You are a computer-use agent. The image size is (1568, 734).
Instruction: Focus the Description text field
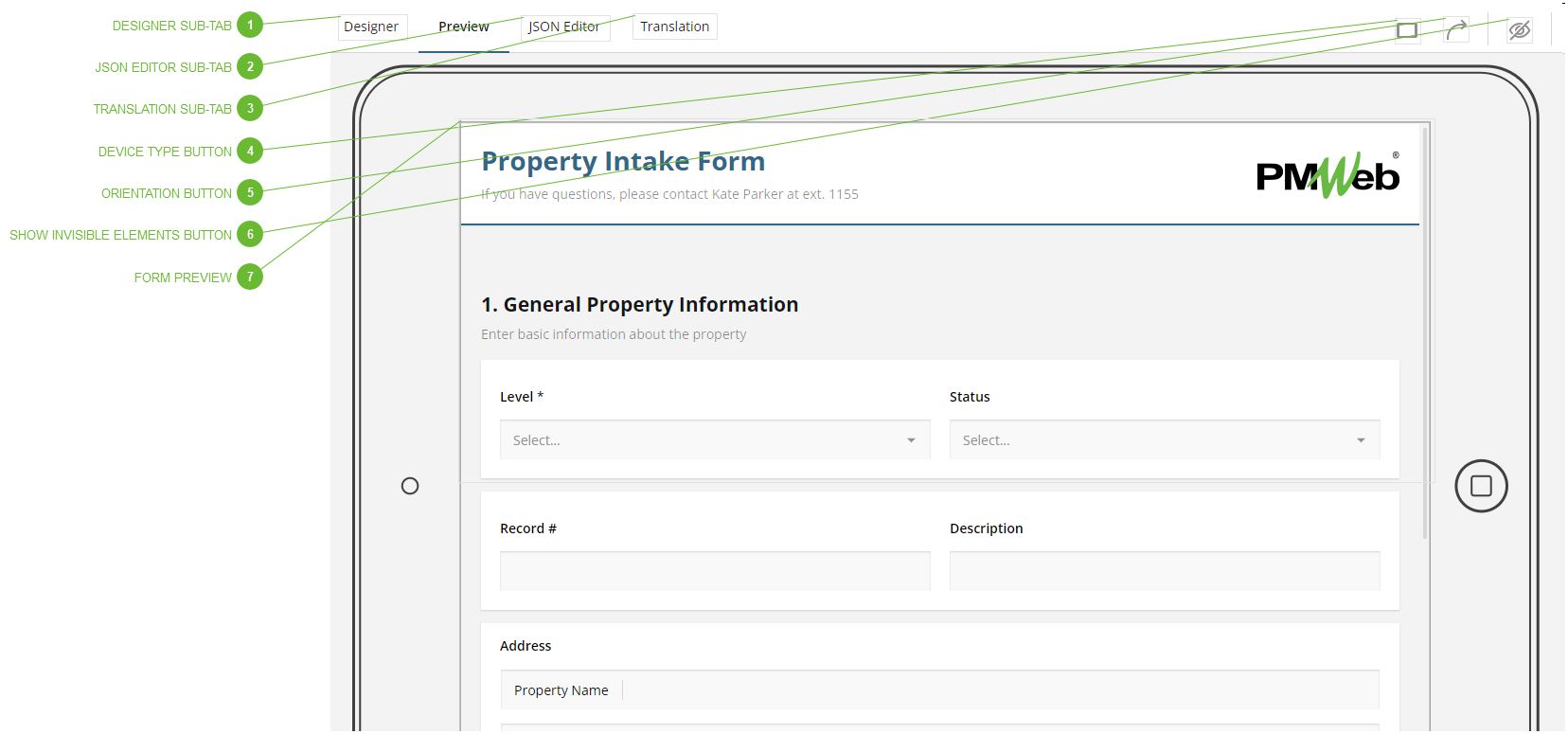point(1164,571)
